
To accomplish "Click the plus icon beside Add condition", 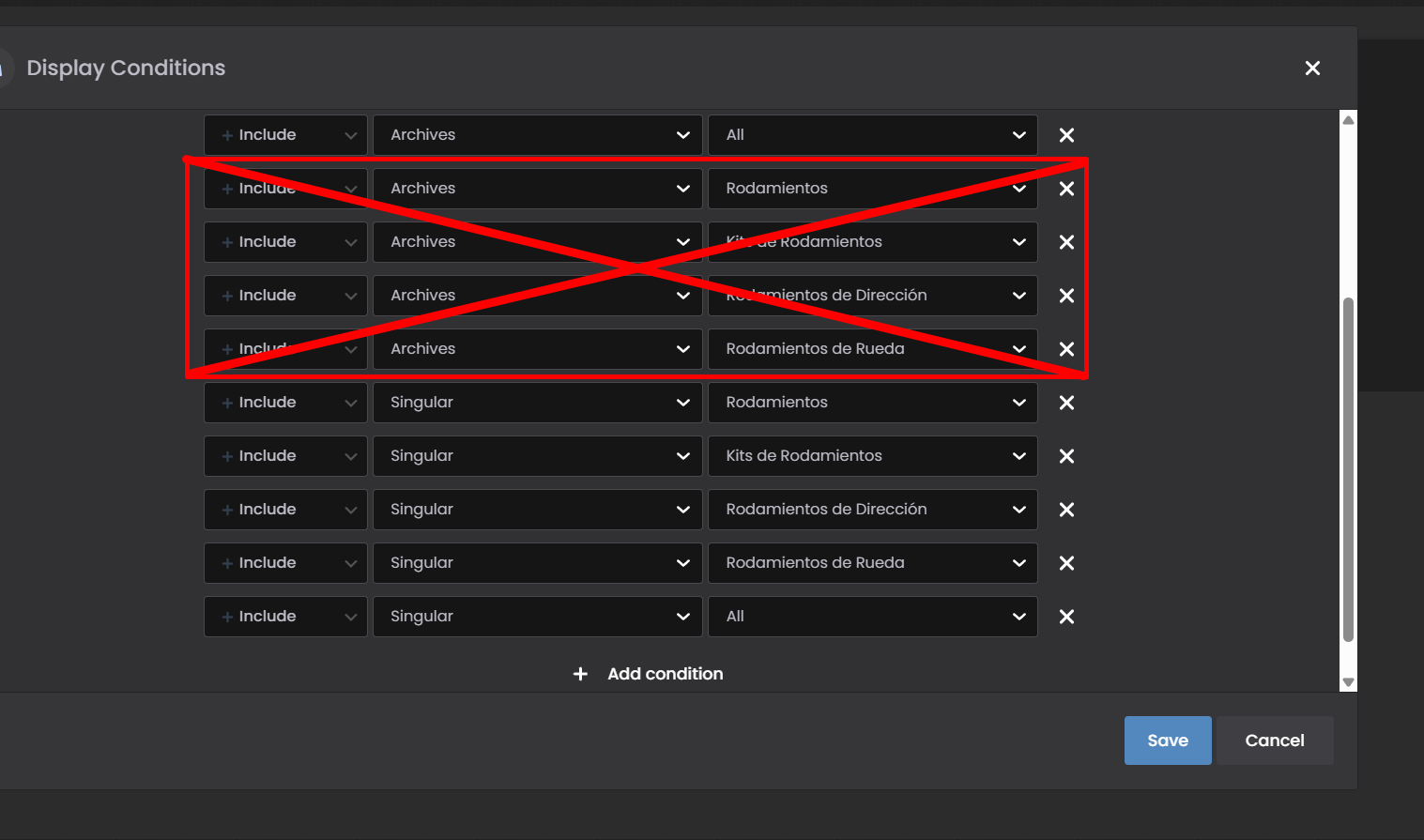I will click(580, 674).
